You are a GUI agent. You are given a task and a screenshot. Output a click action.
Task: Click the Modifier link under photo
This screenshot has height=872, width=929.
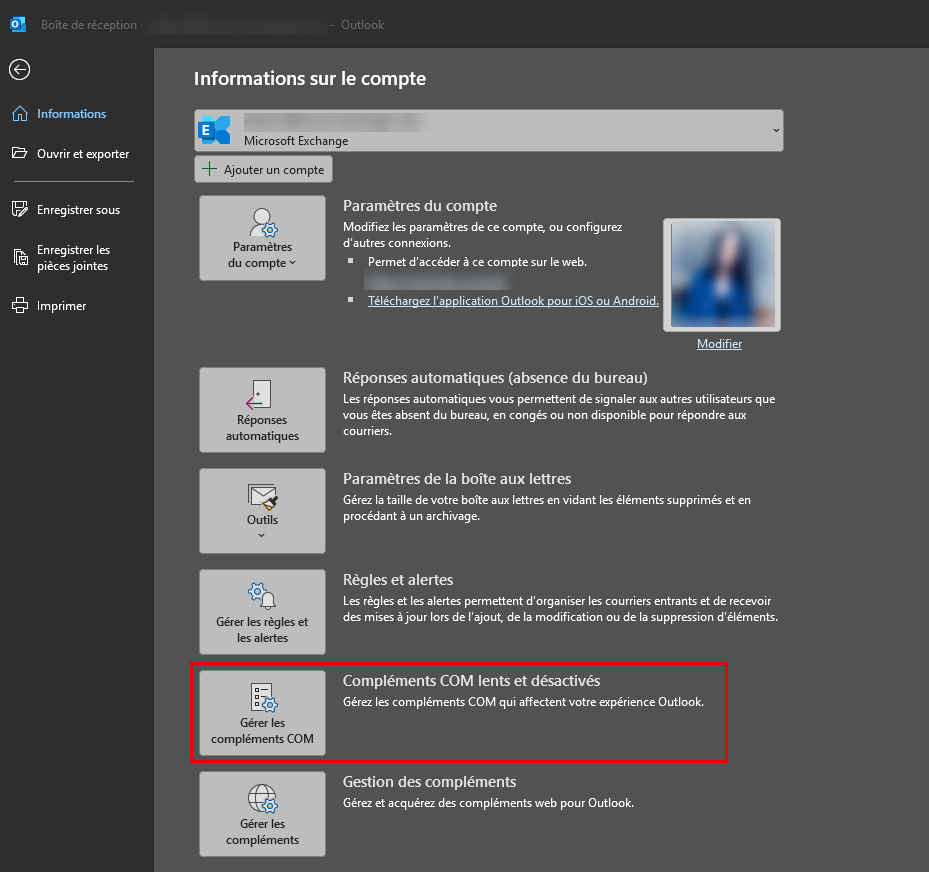point(719,344)
